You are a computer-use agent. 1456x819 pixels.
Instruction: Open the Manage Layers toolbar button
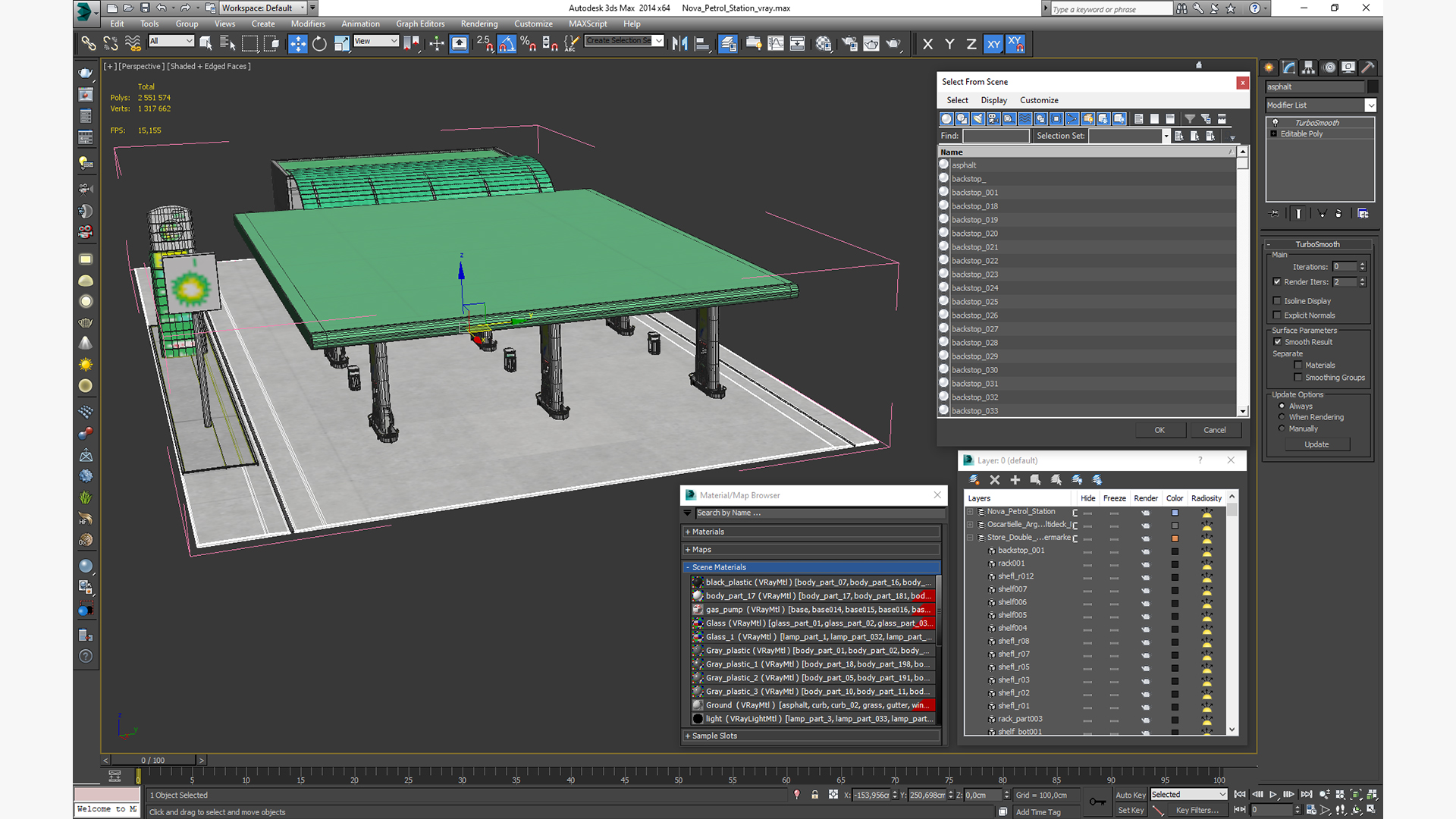pyautogui.click(x=728, y=43)
